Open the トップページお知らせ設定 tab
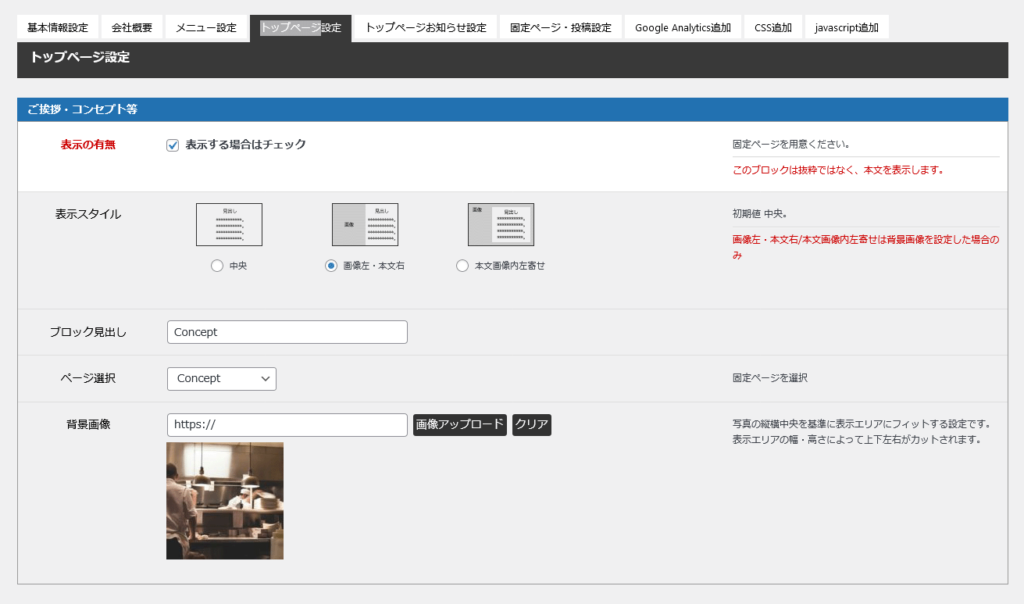 425,28
